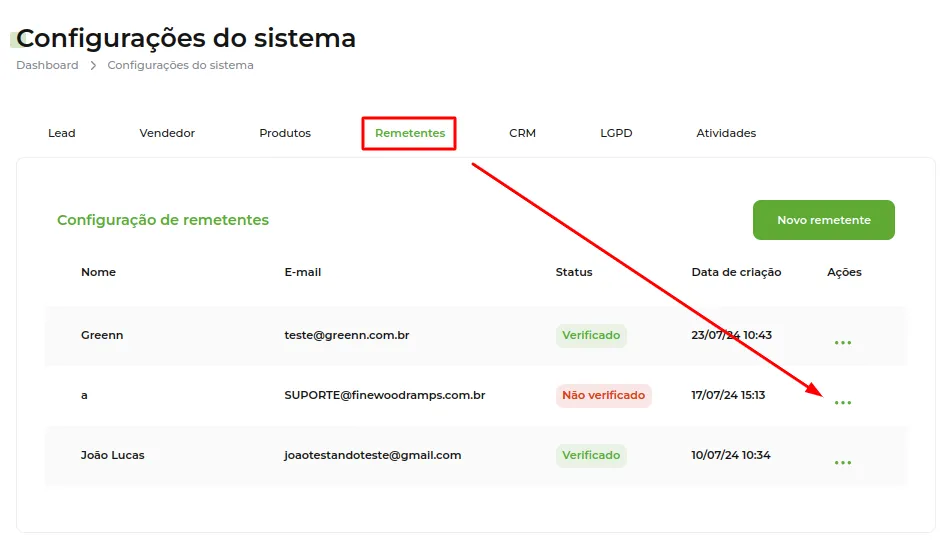Click the Nome column header

click(x=98, y=272)
